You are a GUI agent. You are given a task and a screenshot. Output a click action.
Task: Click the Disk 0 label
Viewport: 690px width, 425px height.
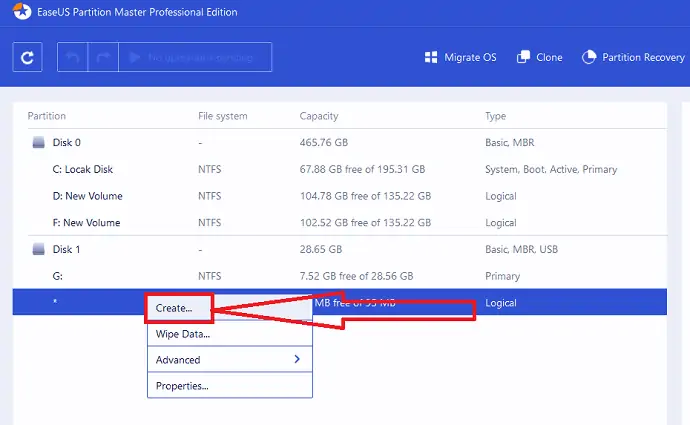tap(66, 143)
